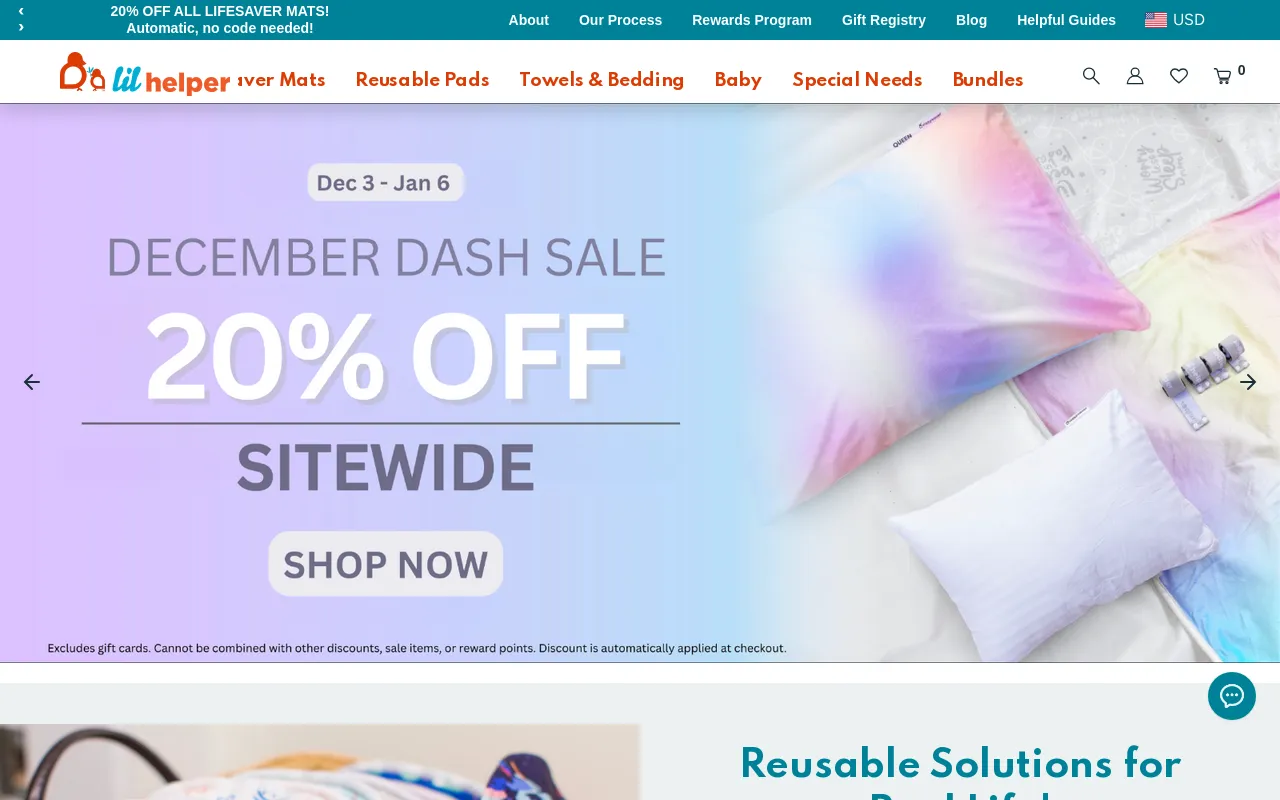Expand the Towels & Bedding menu
Viewport: 1280px width, 800px height.
tap(602, 80)
